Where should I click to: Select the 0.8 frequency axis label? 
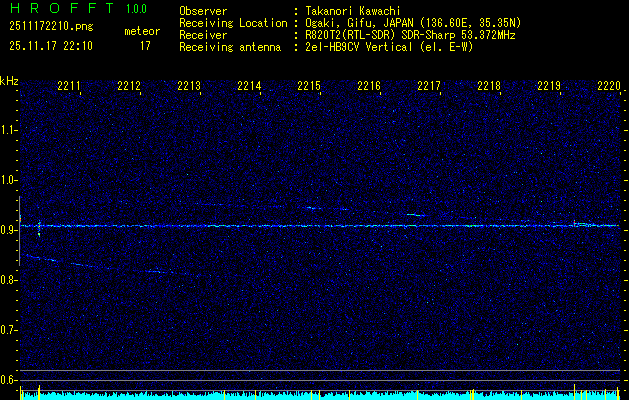click(9, 280)
